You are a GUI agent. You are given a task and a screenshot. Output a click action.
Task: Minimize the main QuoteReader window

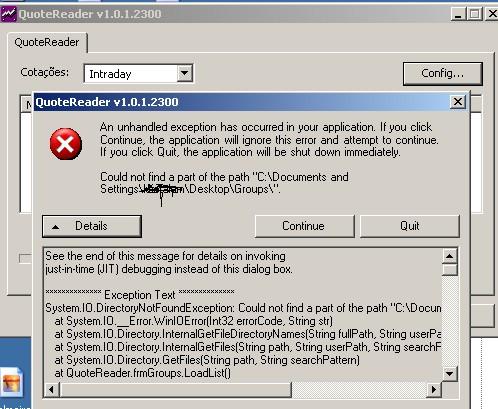[x=458, y=14]
